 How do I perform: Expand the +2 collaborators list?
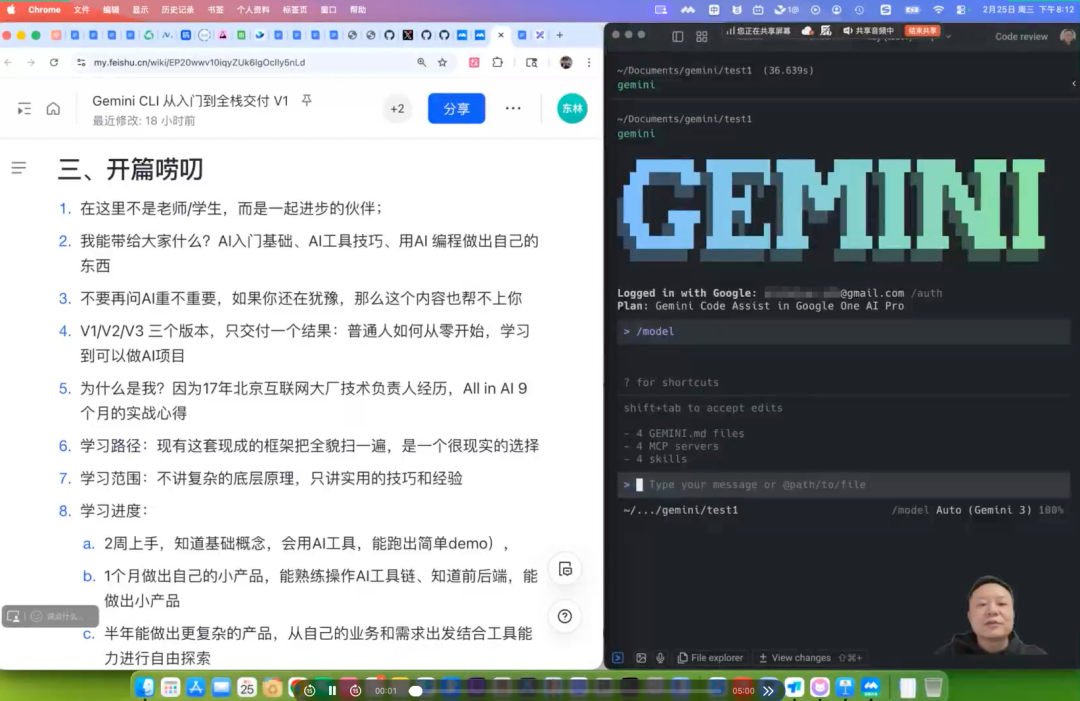(397, 109)
